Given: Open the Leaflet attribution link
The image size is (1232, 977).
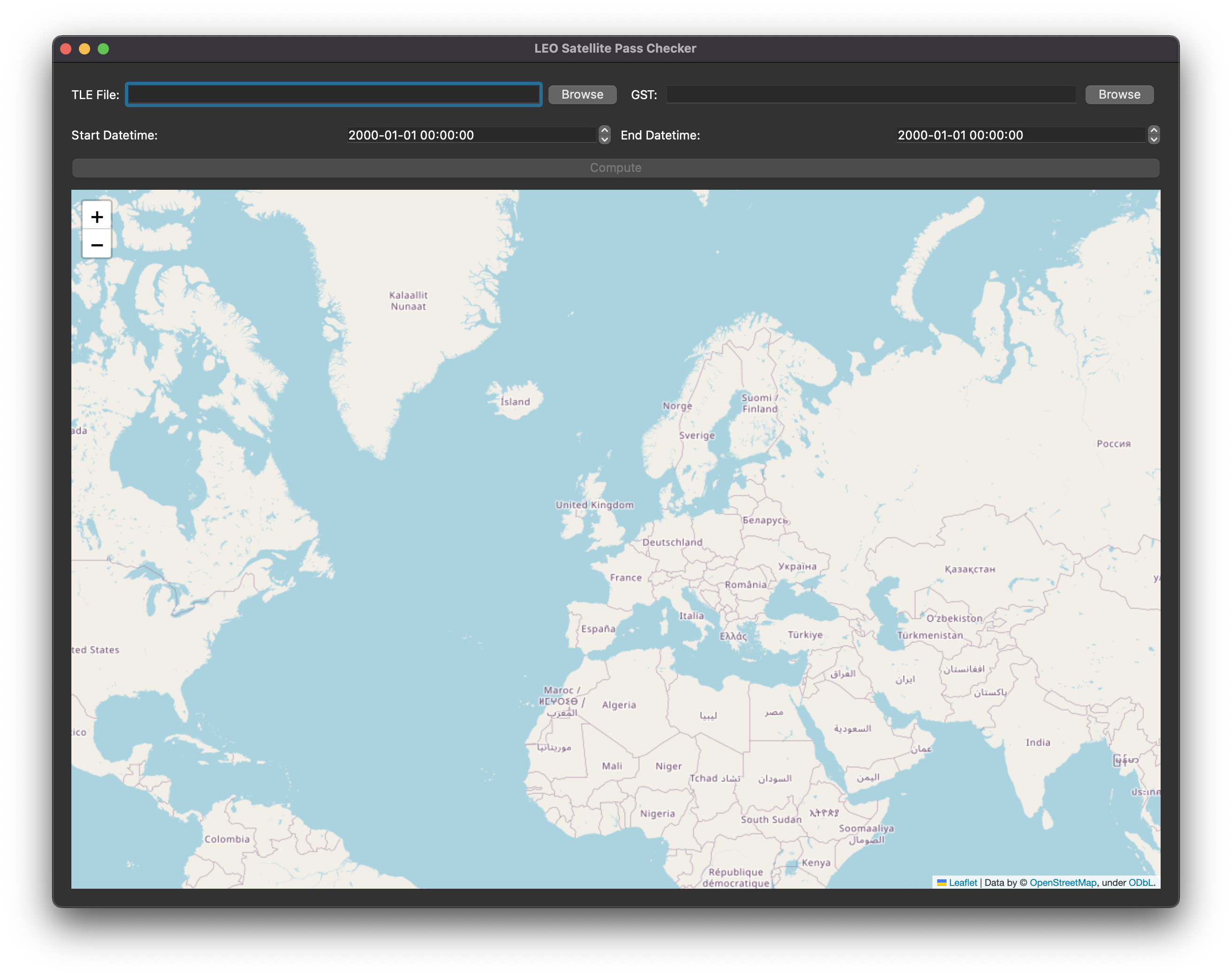Looking at the screenshot, I should click(962, 883).
